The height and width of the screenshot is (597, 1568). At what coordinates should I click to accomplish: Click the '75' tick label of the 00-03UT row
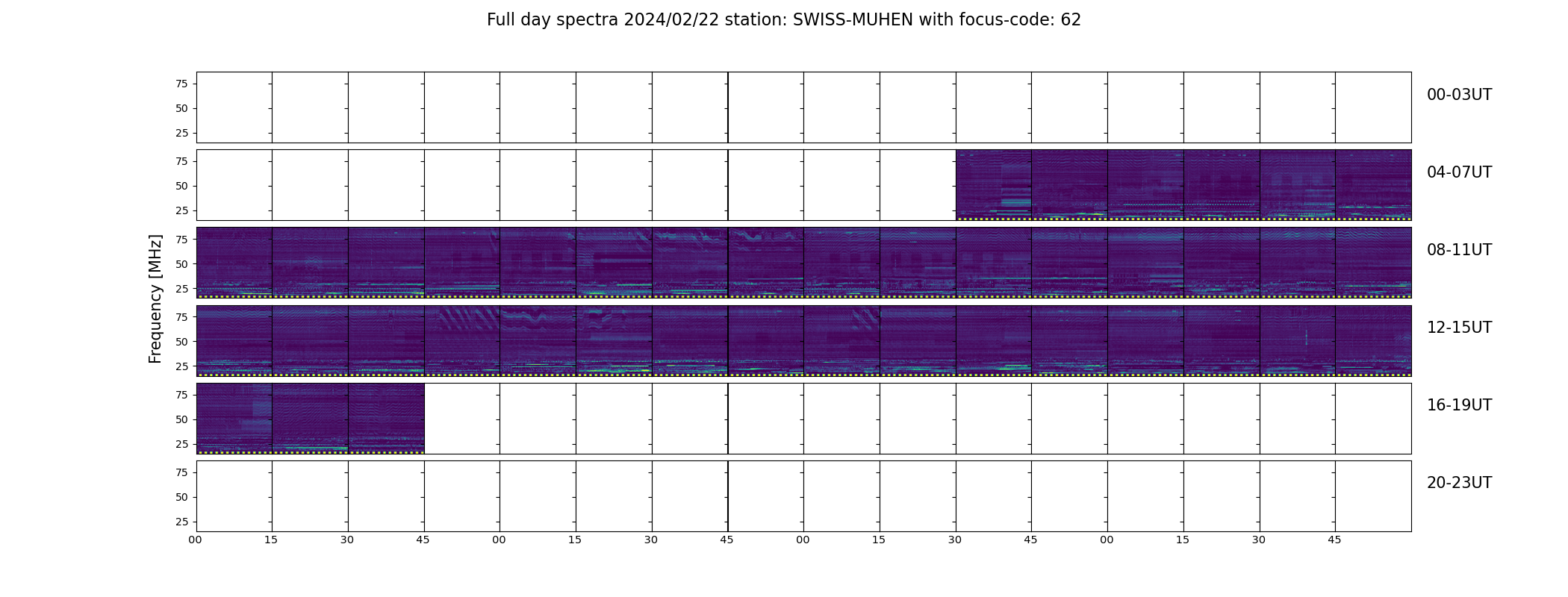click(x=181, y=84)
